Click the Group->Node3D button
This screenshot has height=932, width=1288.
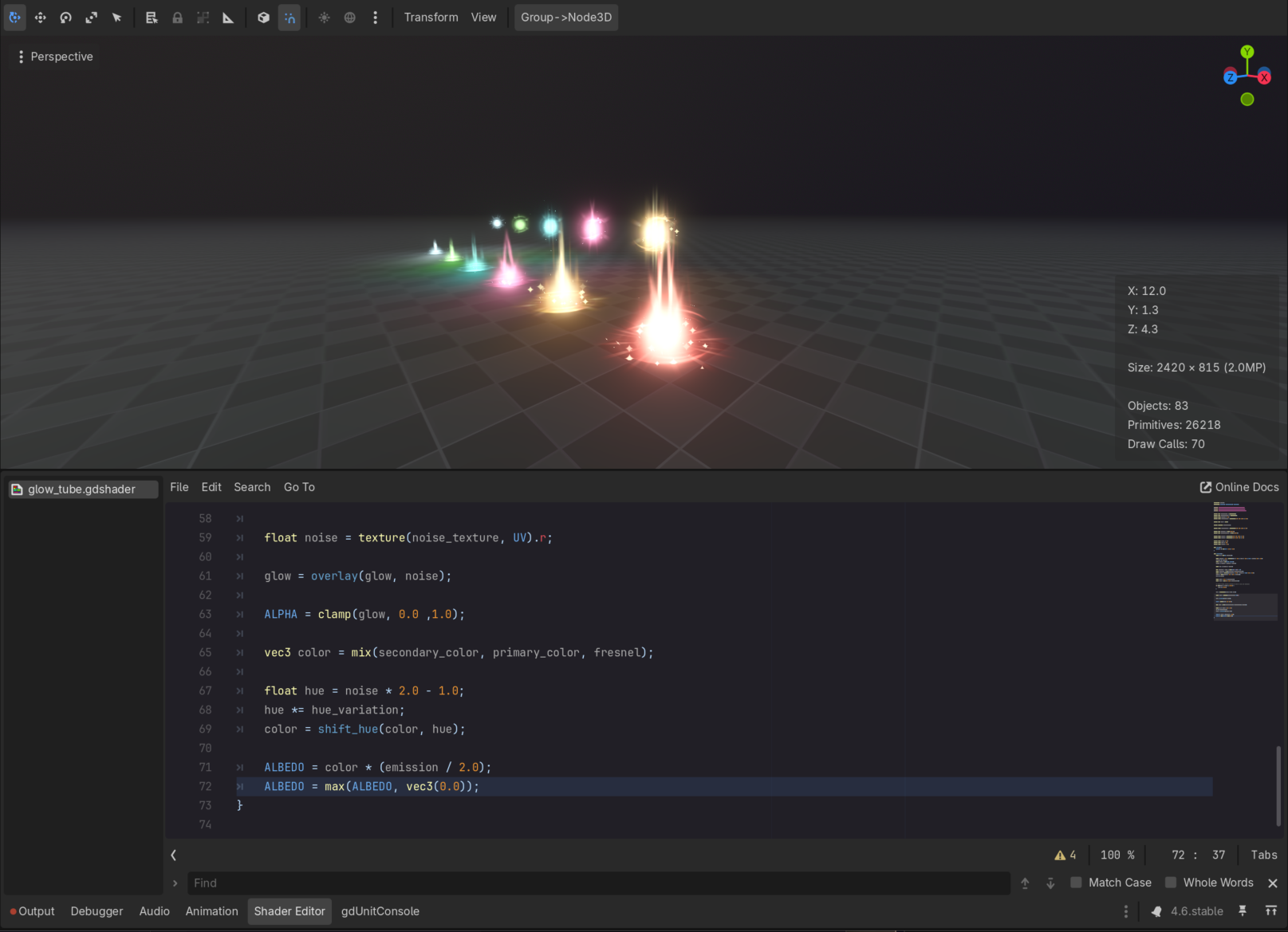coord(566,18)
